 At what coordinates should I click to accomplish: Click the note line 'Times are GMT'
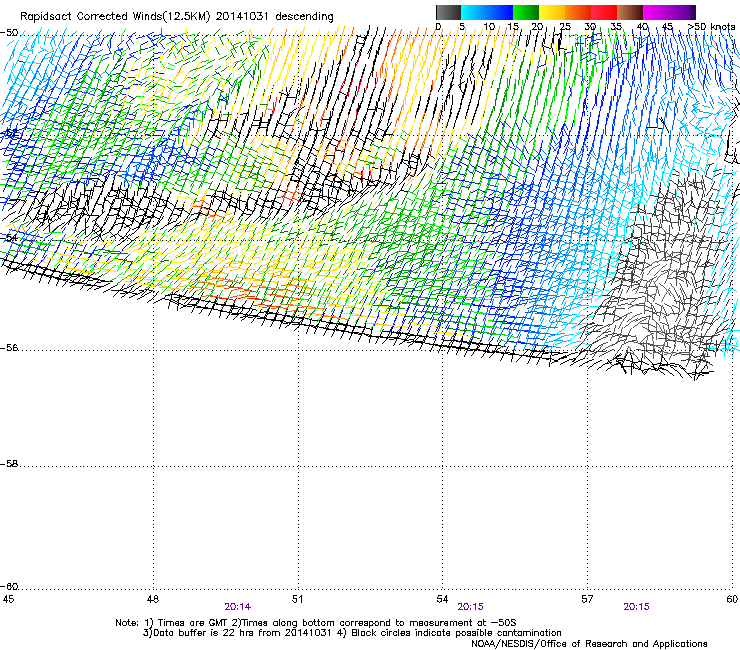click(x=194, y=623)
